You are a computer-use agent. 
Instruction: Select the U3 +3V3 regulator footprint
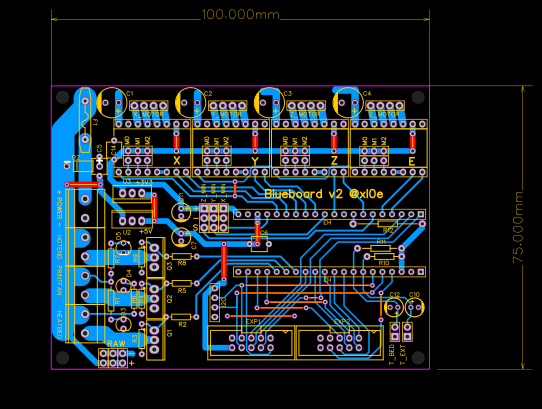[132, 194]
